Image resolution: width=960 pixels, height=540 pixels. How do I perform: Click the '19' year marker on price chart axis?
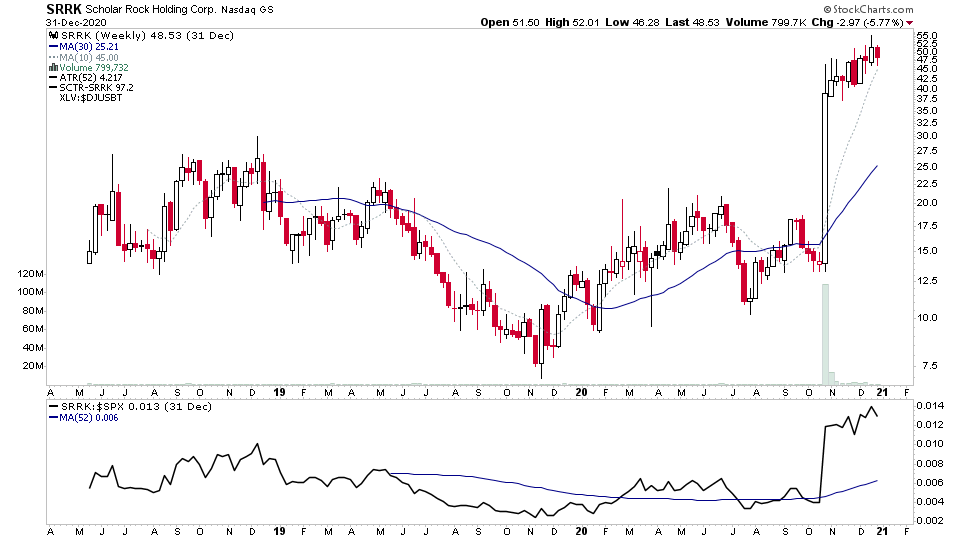pyautogui.click(x=279, y=392)
